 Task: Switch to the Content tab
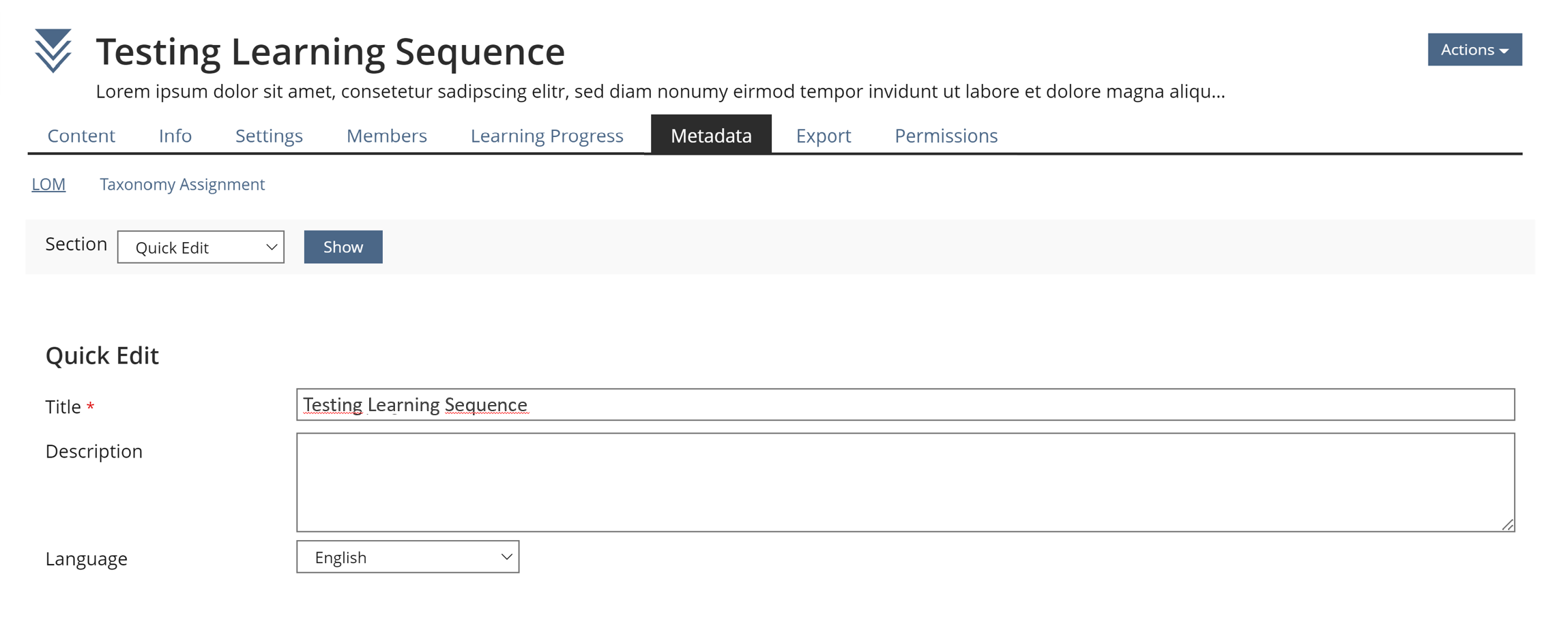point(81,136)
